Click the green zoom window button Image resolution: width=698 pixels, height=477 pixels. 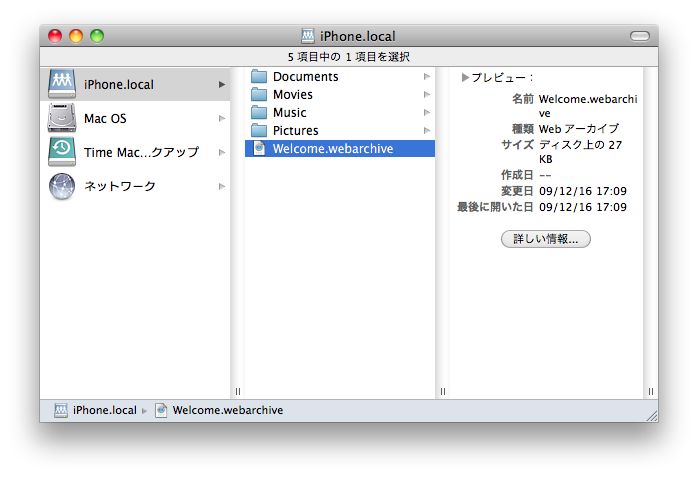pyautogui.click(x=97, y=36)
